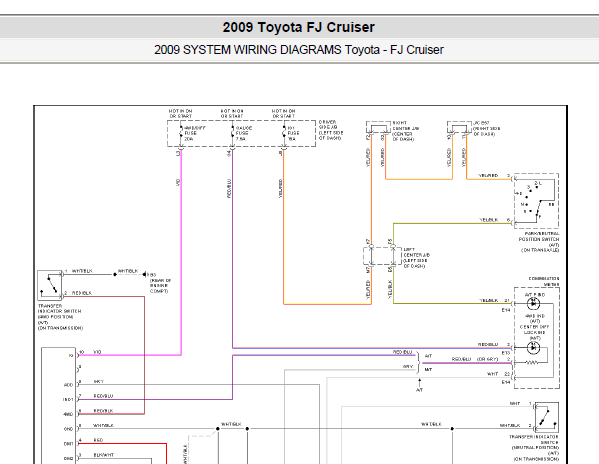Viewport: 599px width, 464px height.
Task: Click the RED/BLK label at switch pin 2
Action: click(81, 293)
